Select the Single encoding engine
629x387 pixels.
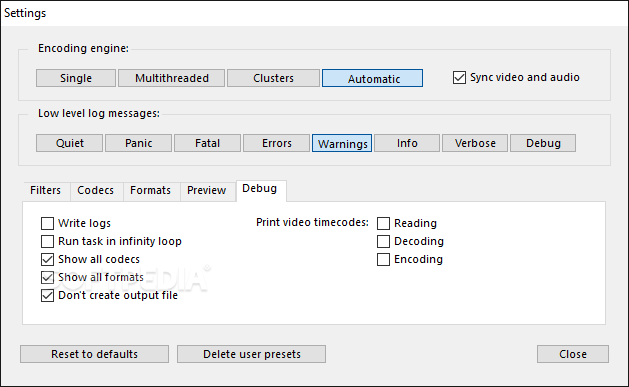click(x=76, y=78)
